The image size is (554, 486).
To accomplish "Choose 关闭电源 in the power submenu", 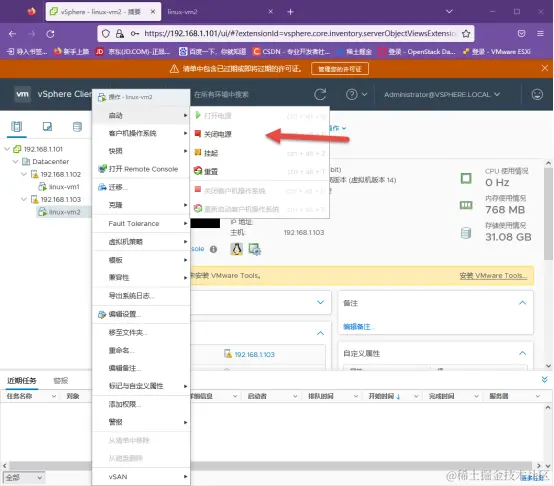I will (260, 134).
